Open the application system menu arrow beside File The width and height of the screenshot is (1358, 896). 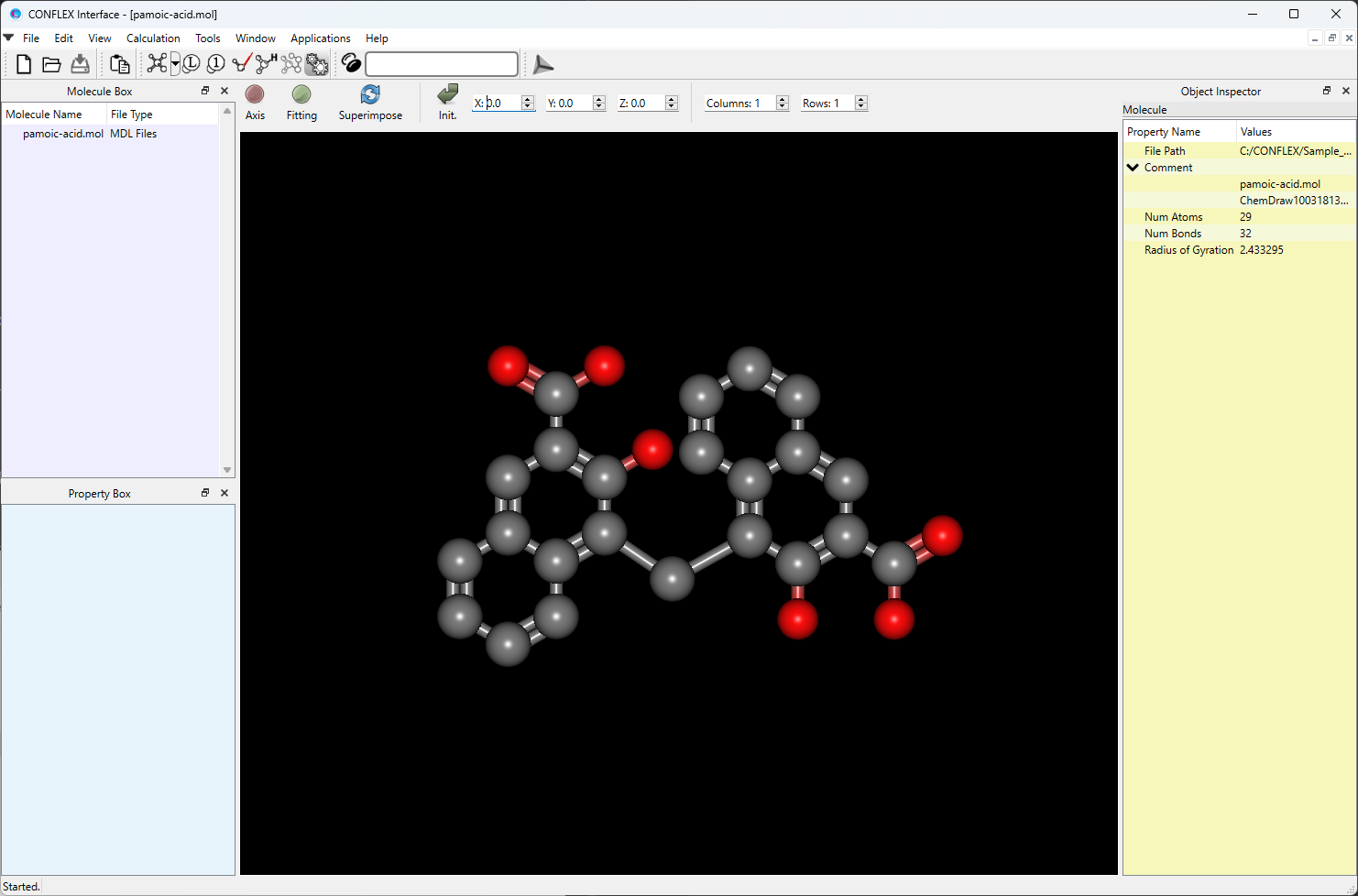(x=9, y=38)
